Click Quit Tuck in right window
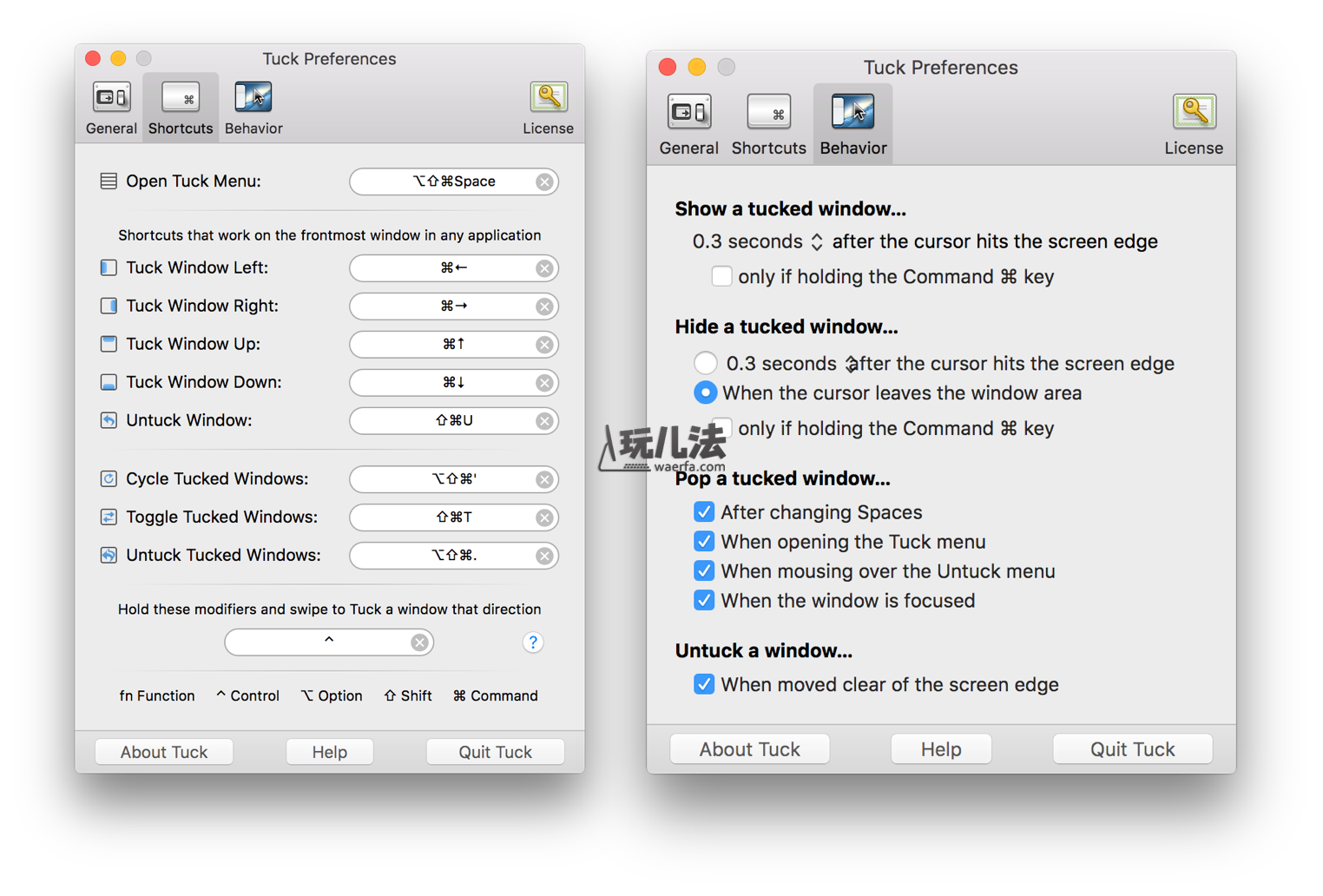This screenshot has height=896, width=1323. [x=1133, y=749]
